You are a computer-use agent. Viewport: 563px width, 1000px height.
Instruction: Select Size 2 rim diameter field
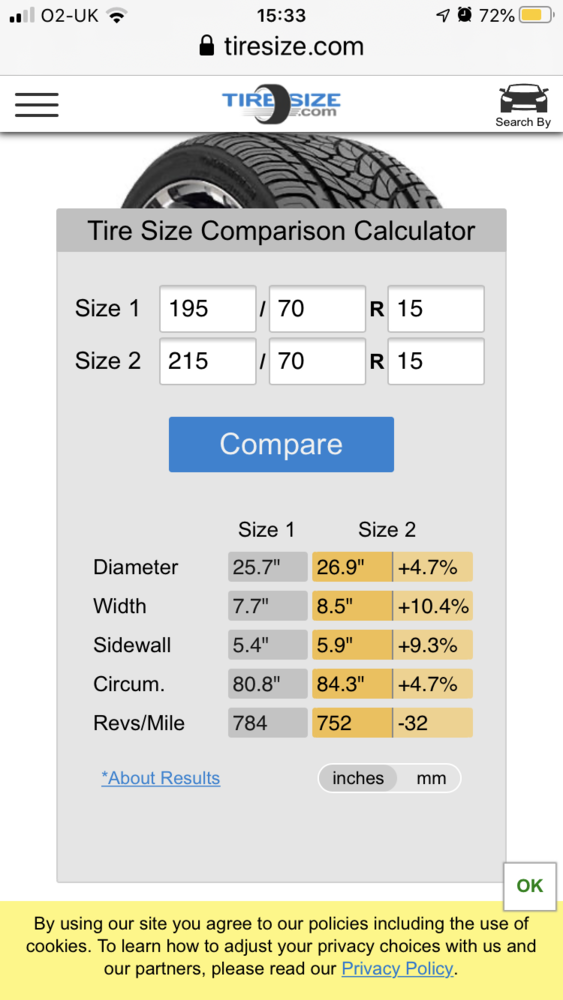pos(436,362)
